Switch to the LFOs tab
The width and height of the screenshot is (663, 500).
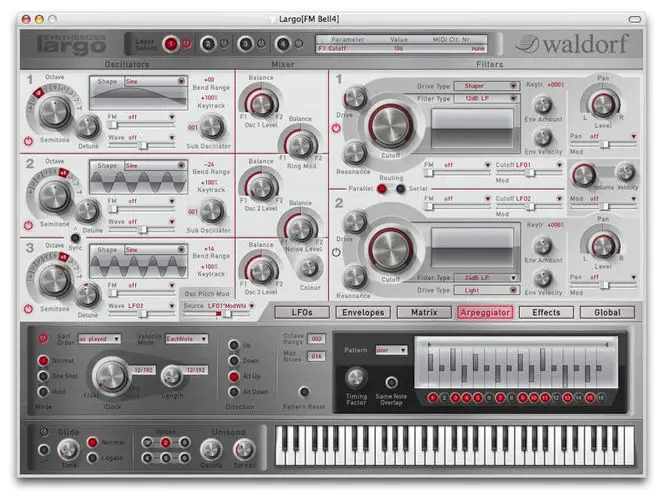click(x=302, y=312)
